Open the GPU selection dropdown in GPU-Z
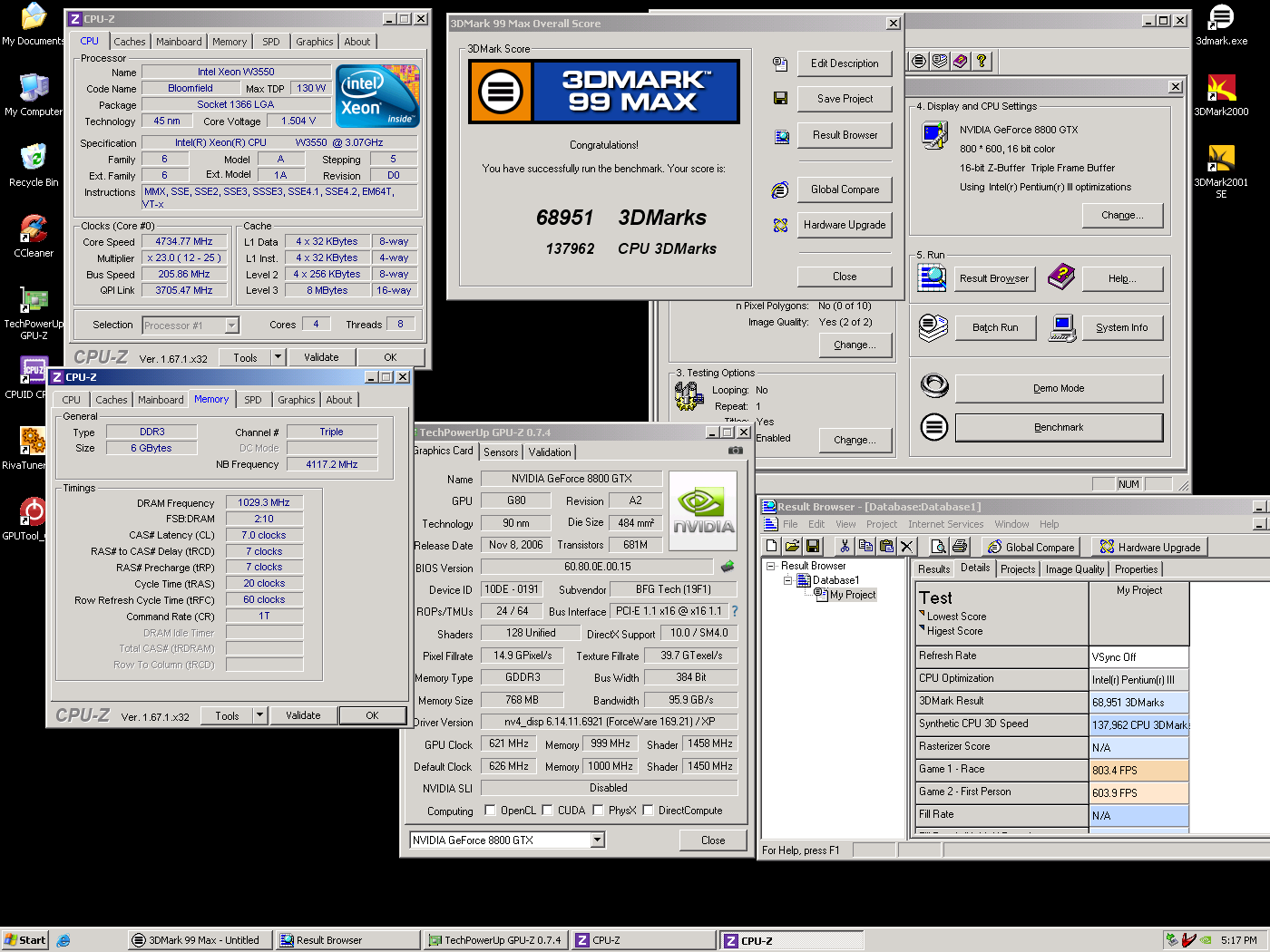The width and height of the screenshot is (1270, 952). 598,840
